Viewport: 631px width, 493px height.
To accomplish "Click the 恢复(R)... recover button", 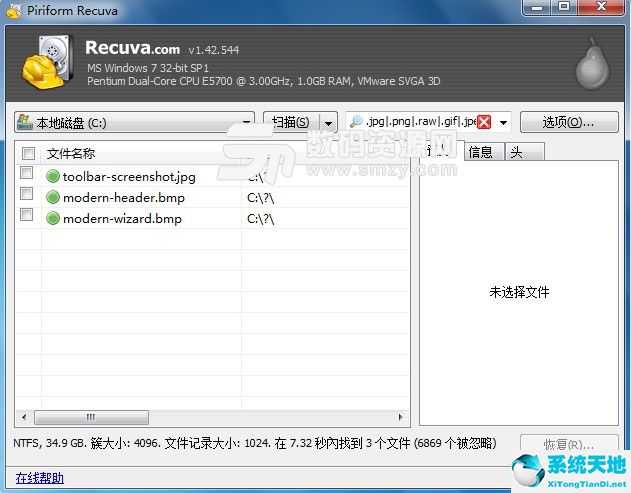I will 569,444.
